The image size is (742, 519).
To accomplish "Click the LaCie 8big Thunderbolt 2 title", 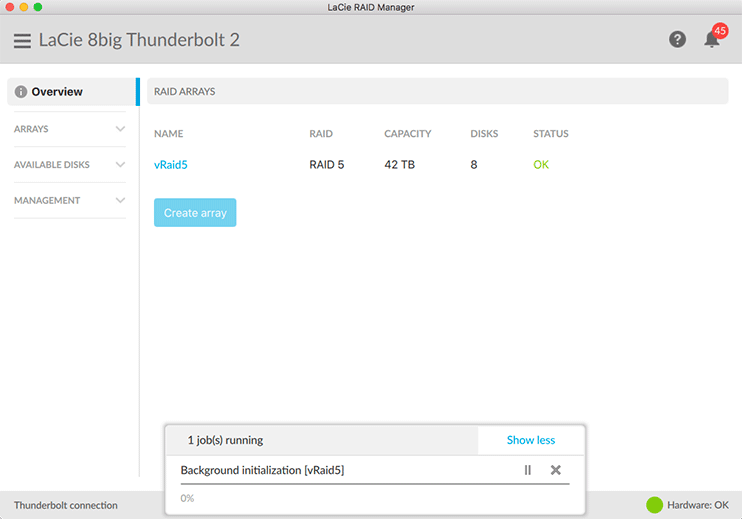I will tap(139, 40).
